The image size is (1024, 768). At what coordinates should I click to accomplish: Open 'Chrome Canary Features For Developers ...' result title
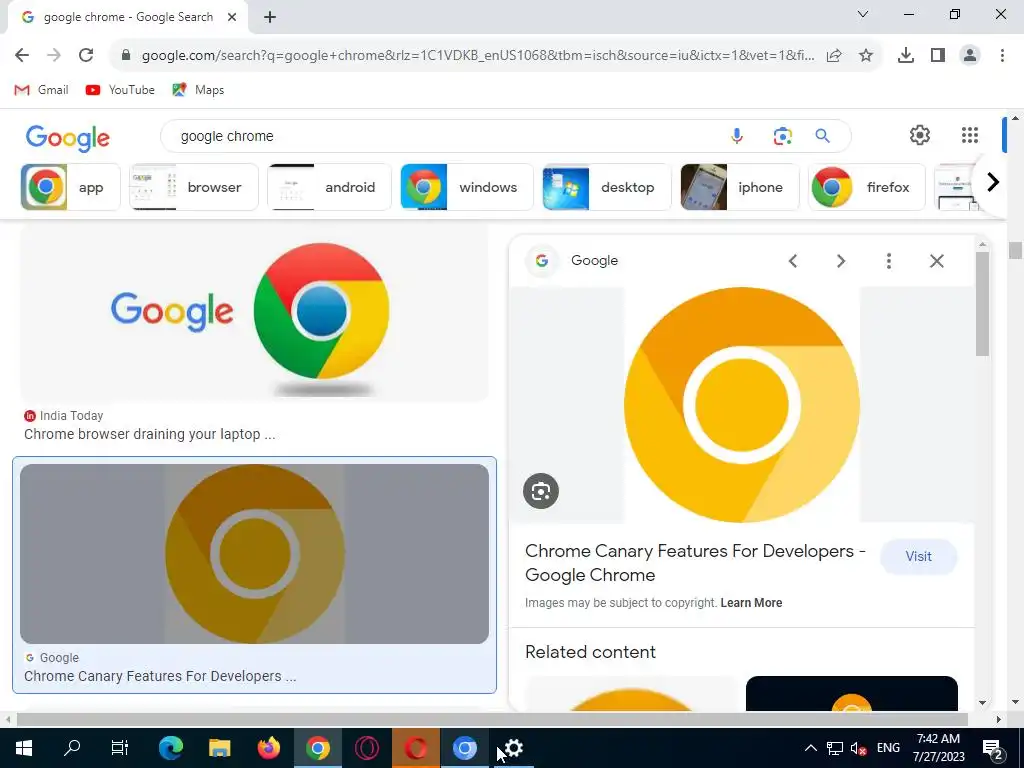pos(160,676)
